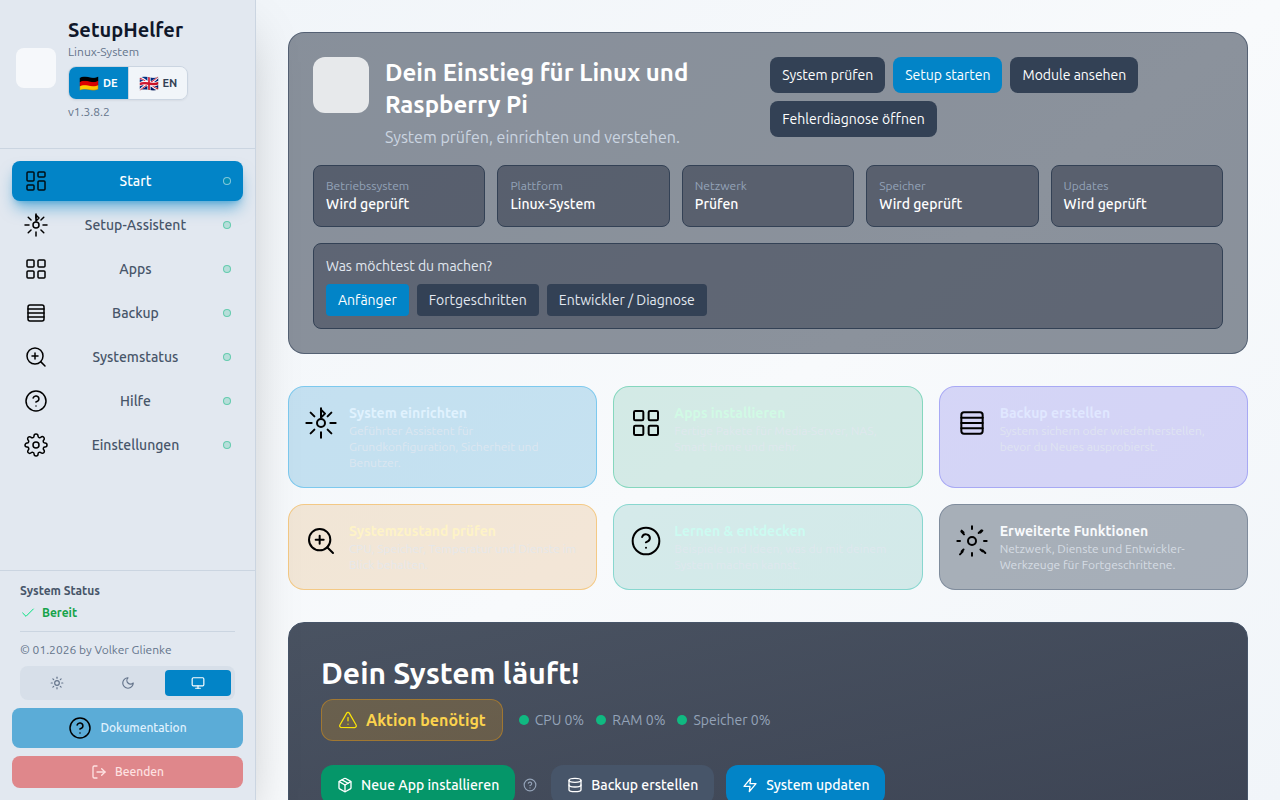Select the Anfänger experience level

367,300
